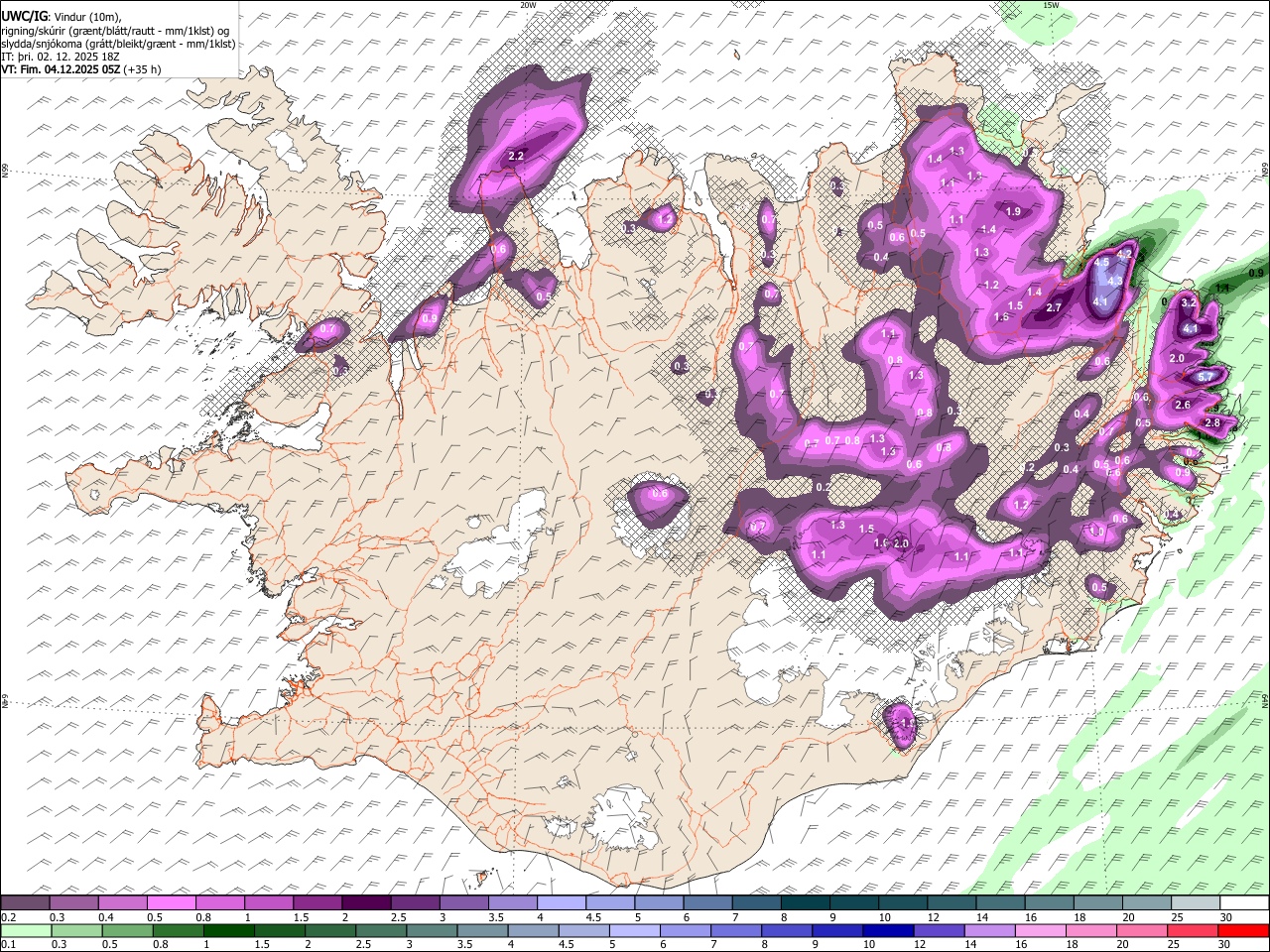
Task: Click the royal blue 8 rain-scale swatch
Action: (786, 931)
